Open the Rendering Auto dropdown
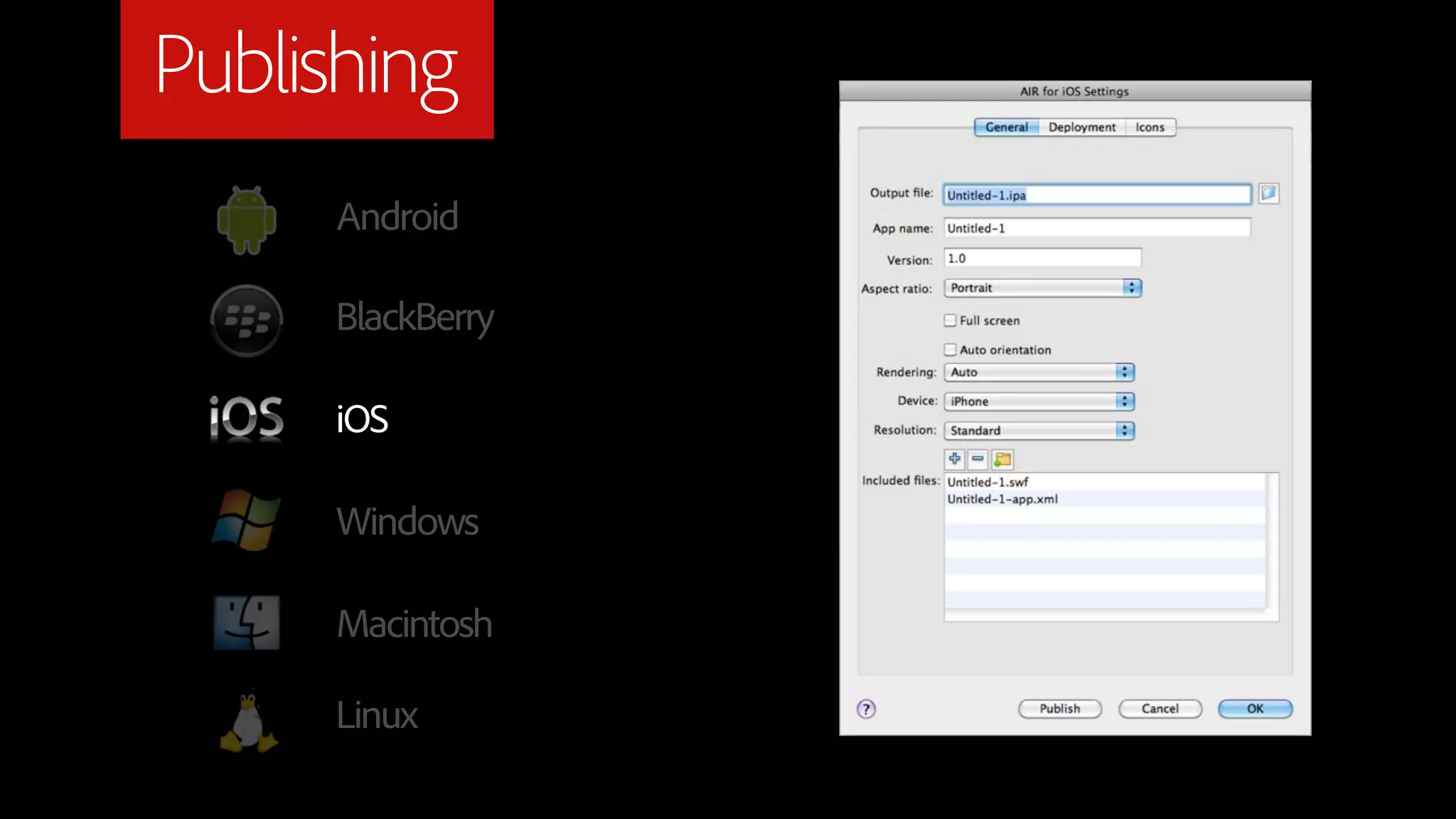The image size is (1456, 819). click(1039, 372)
